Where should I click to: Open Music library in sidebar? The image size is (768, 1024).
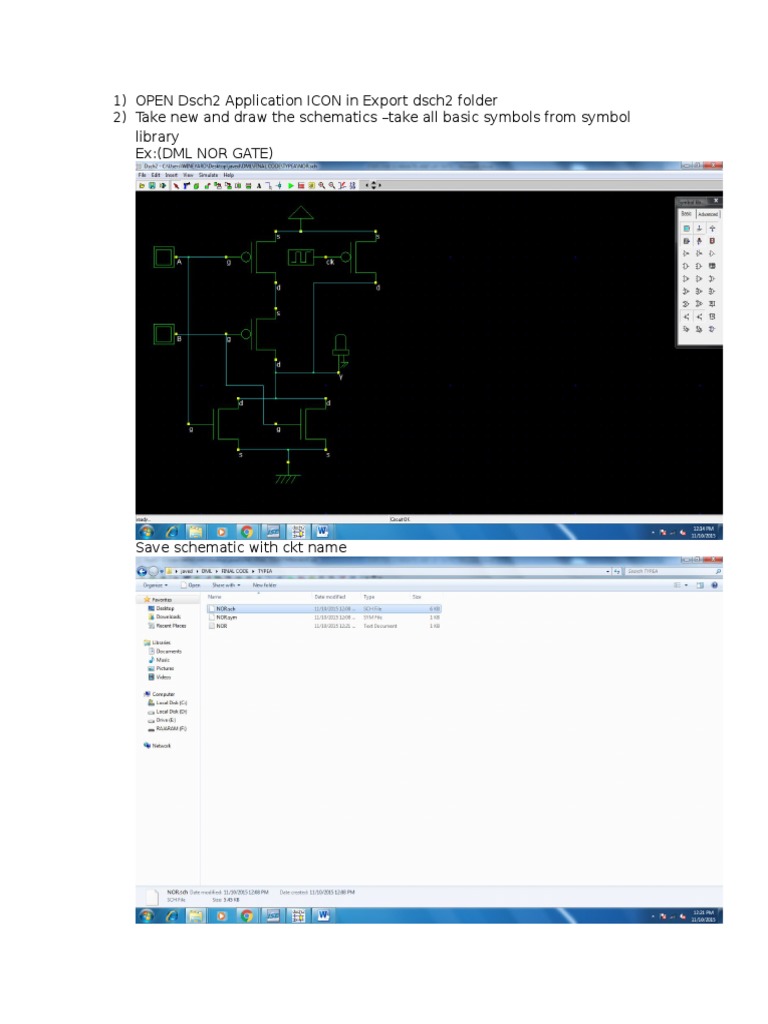tap(159, 660)
